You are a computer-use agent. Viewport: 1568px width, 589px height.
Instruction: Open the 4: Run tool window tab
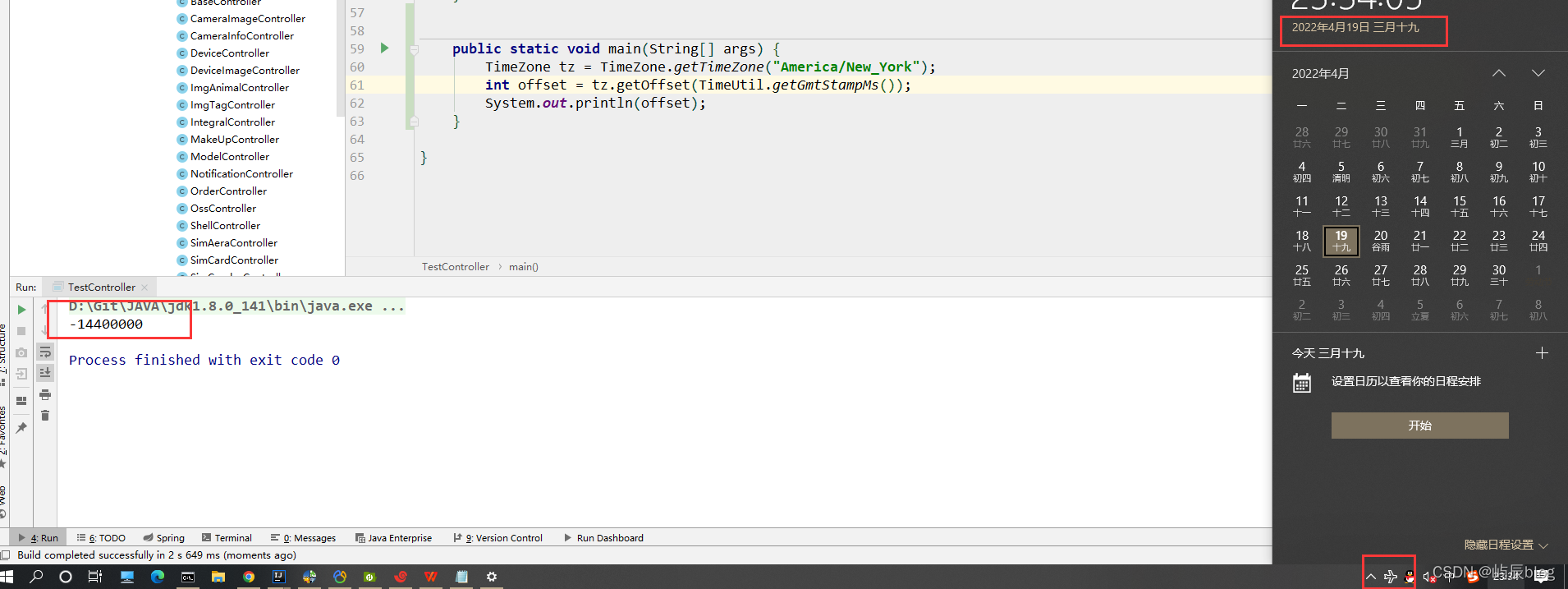tap(38, 538)
